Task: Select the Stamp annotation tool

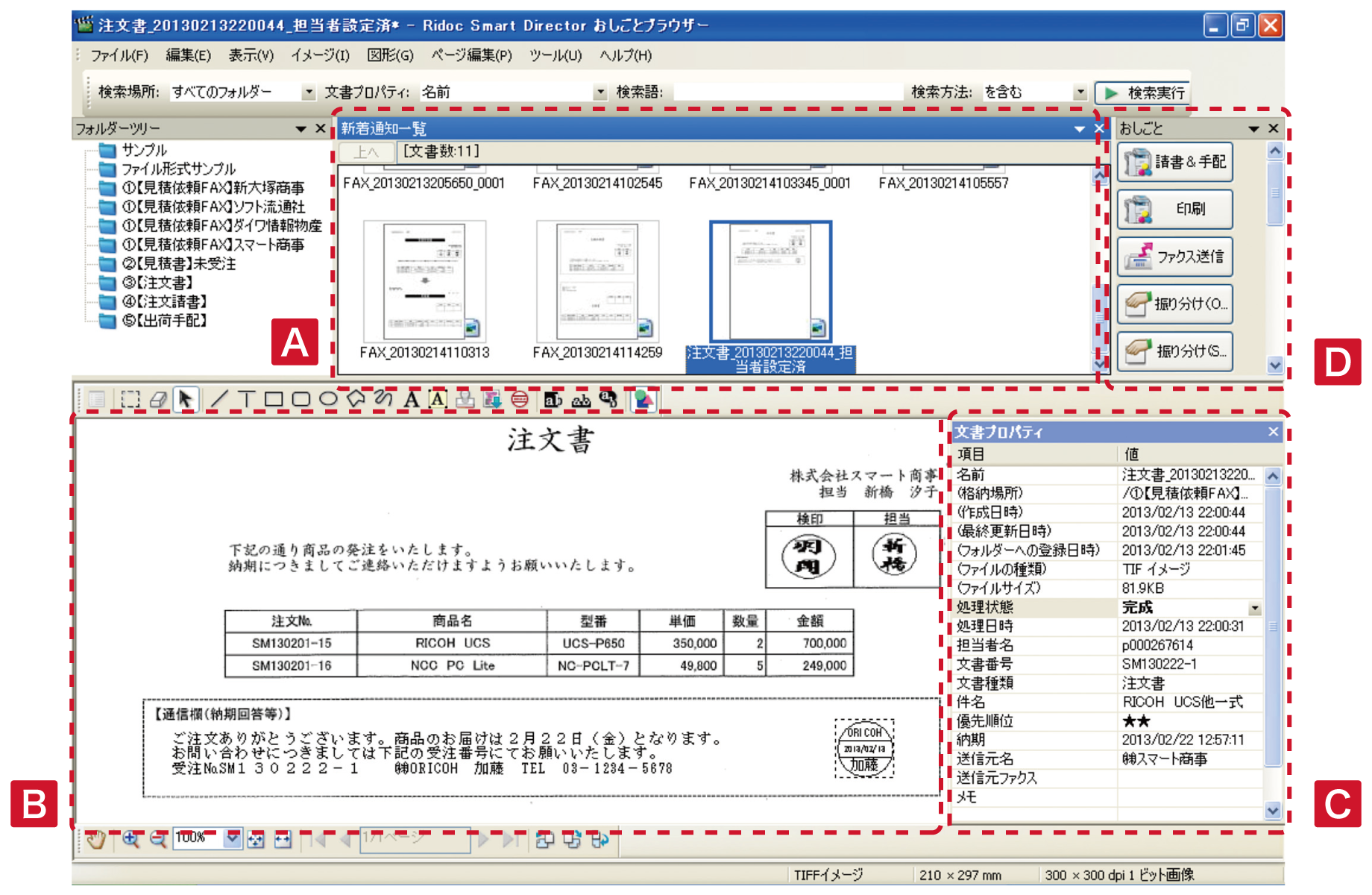Action: point(465,401)
